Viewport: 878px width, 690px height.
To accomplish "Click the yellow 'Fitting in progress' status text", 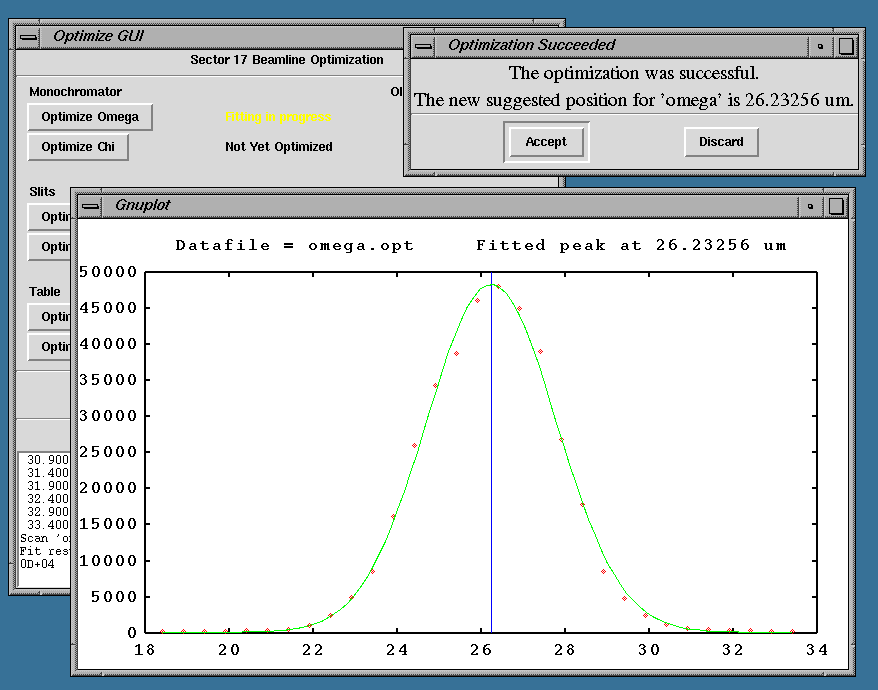I will click(278, 117).
